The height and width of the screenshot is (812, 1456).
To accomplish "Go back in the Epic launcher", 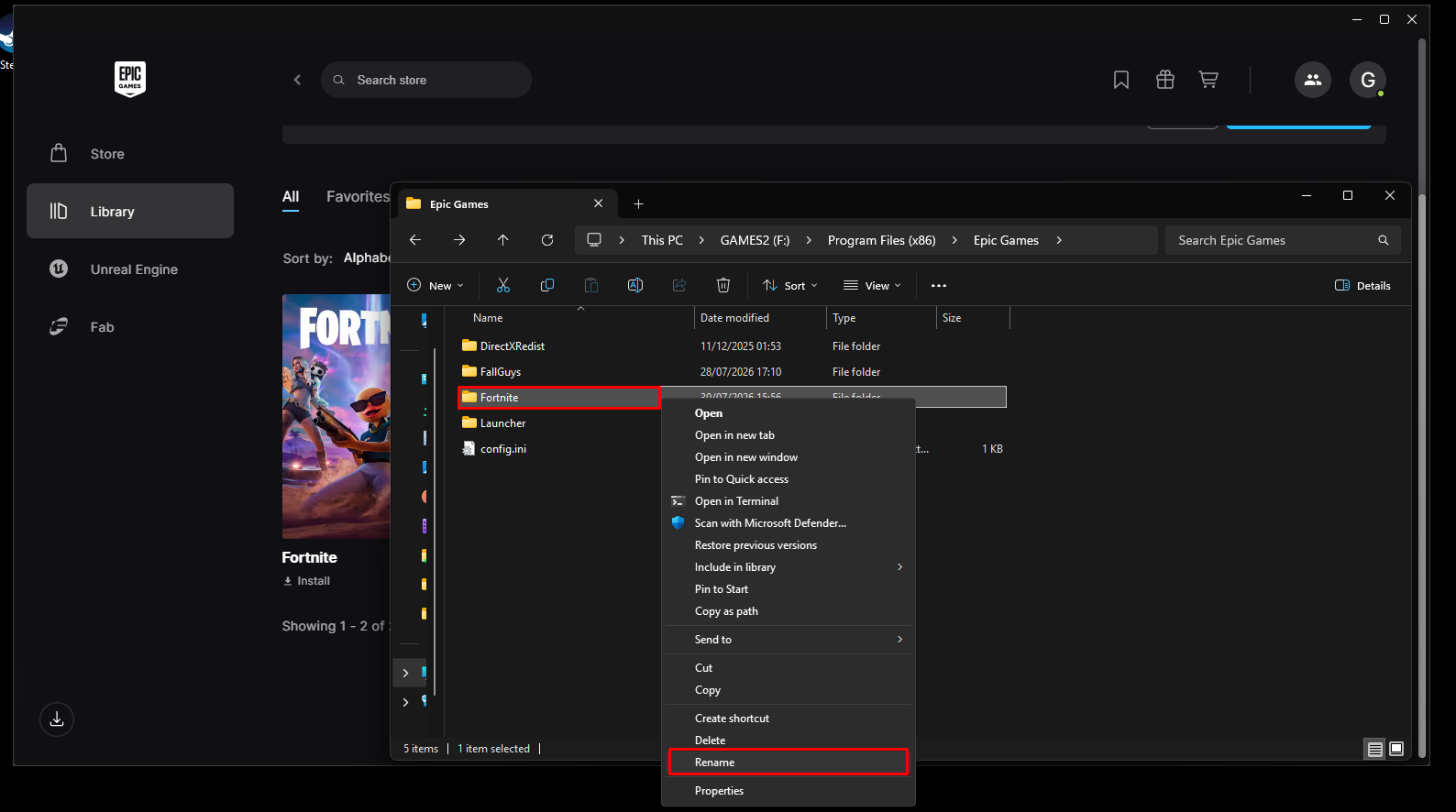I will pos(297,80).
